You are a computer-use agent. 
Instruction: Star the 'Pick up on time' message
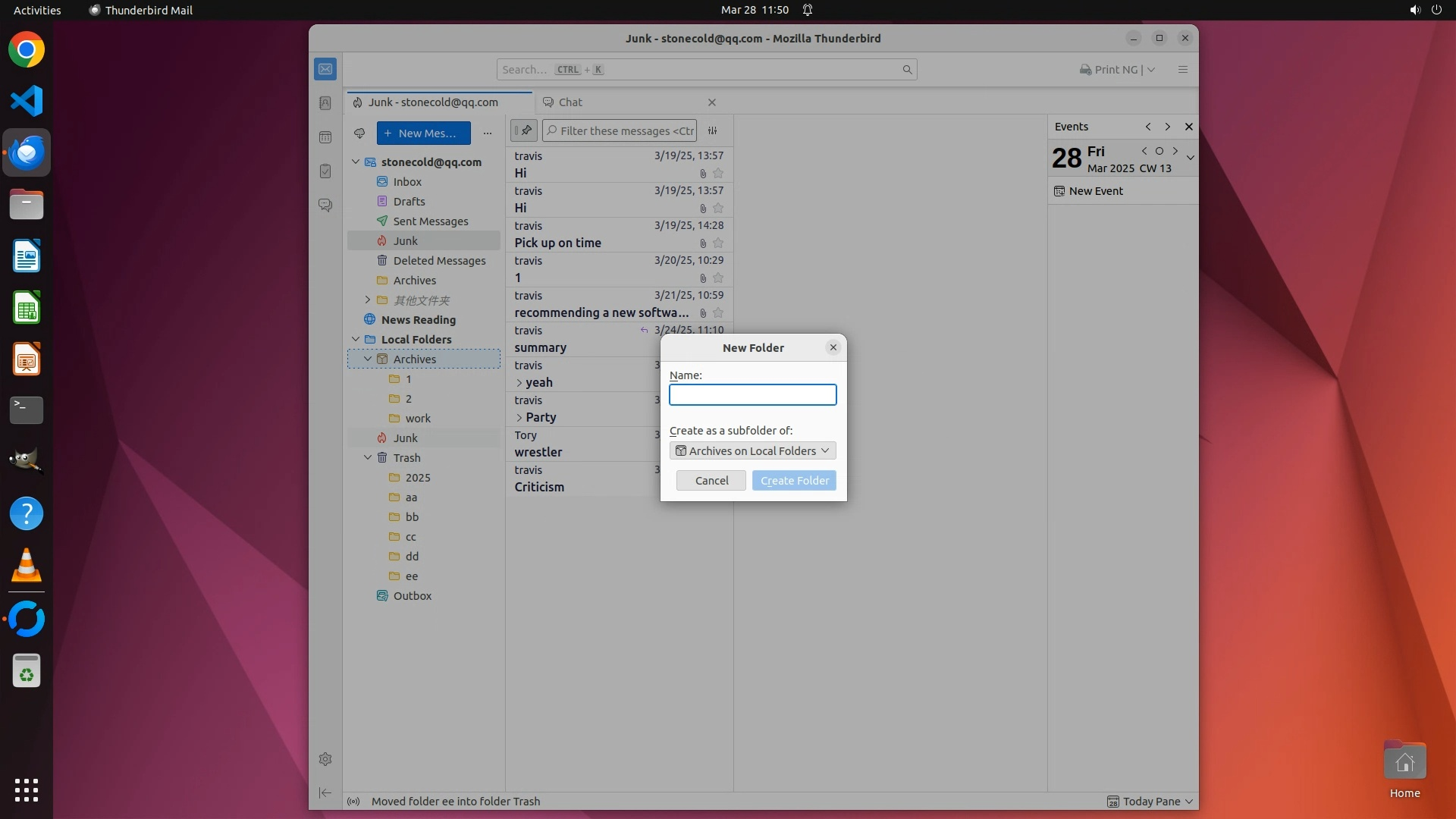coord(718,243)
